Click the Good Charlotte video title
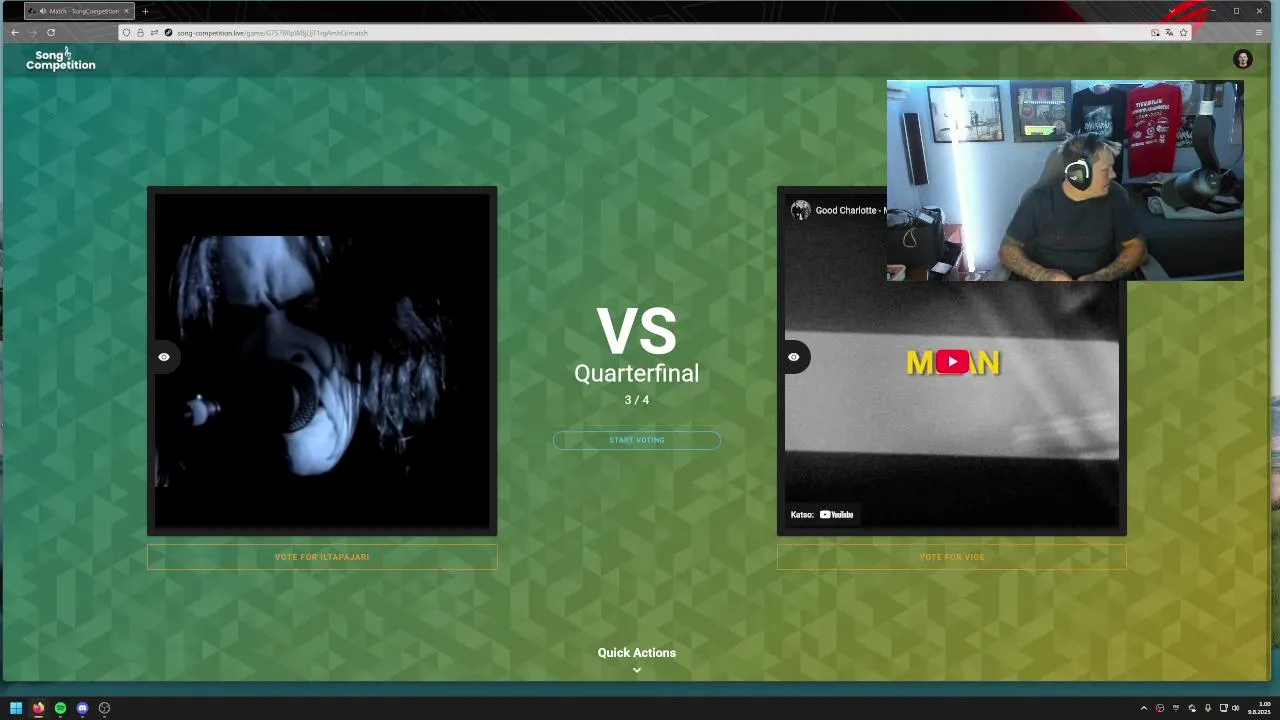This screenshot has width=1280, height=720. 850,210
